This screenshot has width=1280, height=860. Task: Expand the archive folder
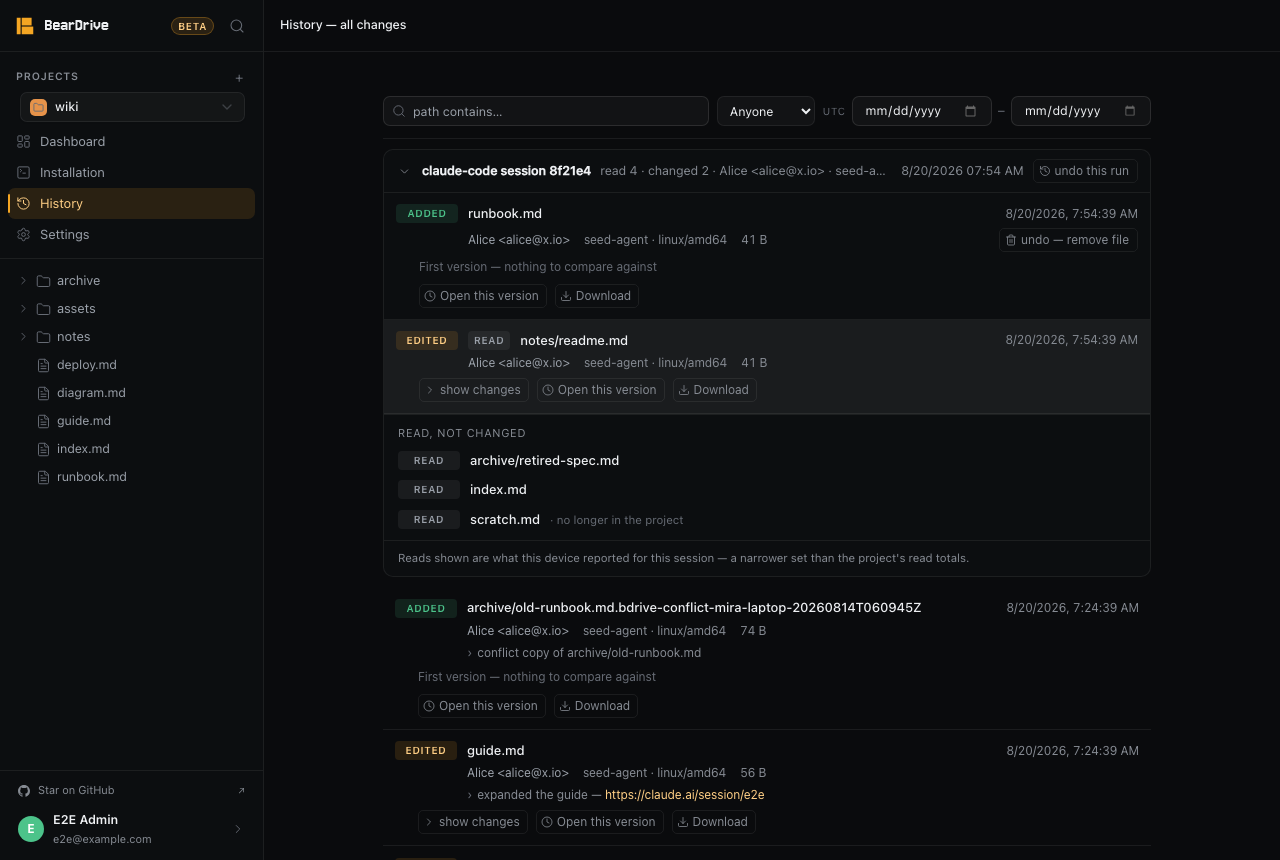click(x=23, y=281)
